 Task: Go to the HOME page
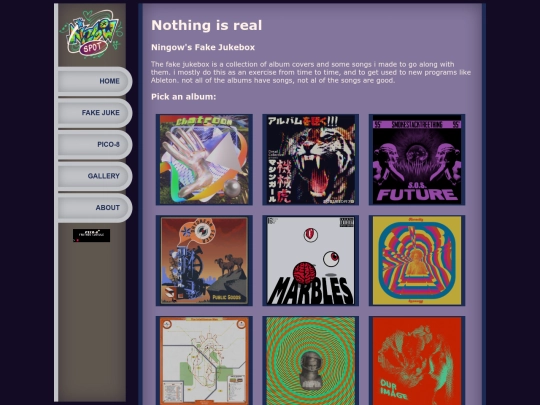tap(95, 81)
